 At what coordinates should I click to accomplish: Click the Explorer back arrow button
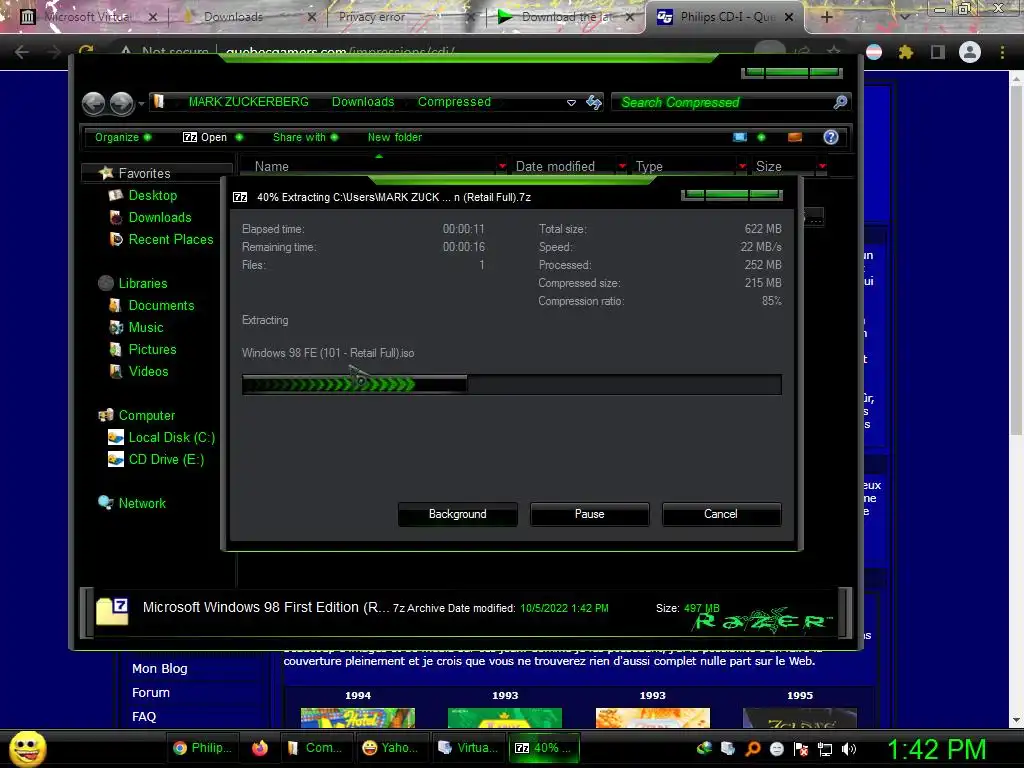click(x=93, y=103)
